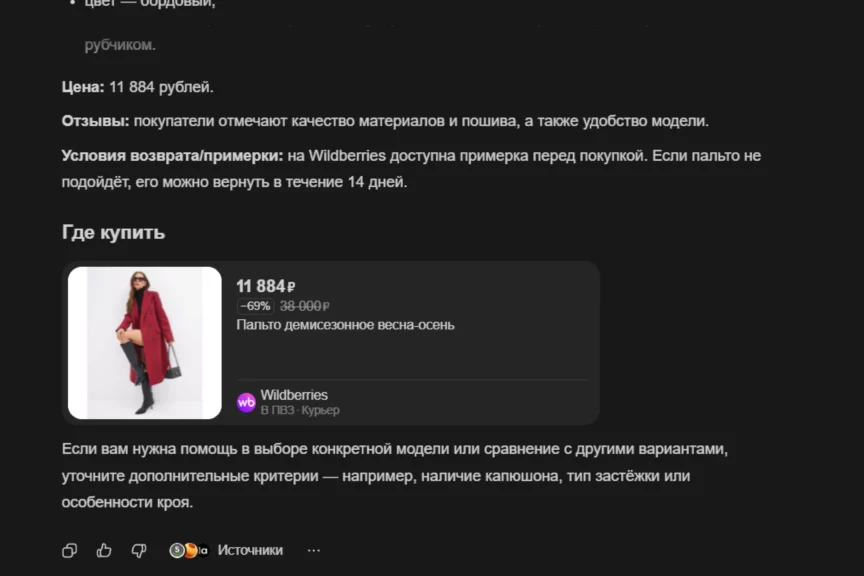Open the three-dot more options menu
The width and height of the screenshot is (864, 576).
pos(314,550)
